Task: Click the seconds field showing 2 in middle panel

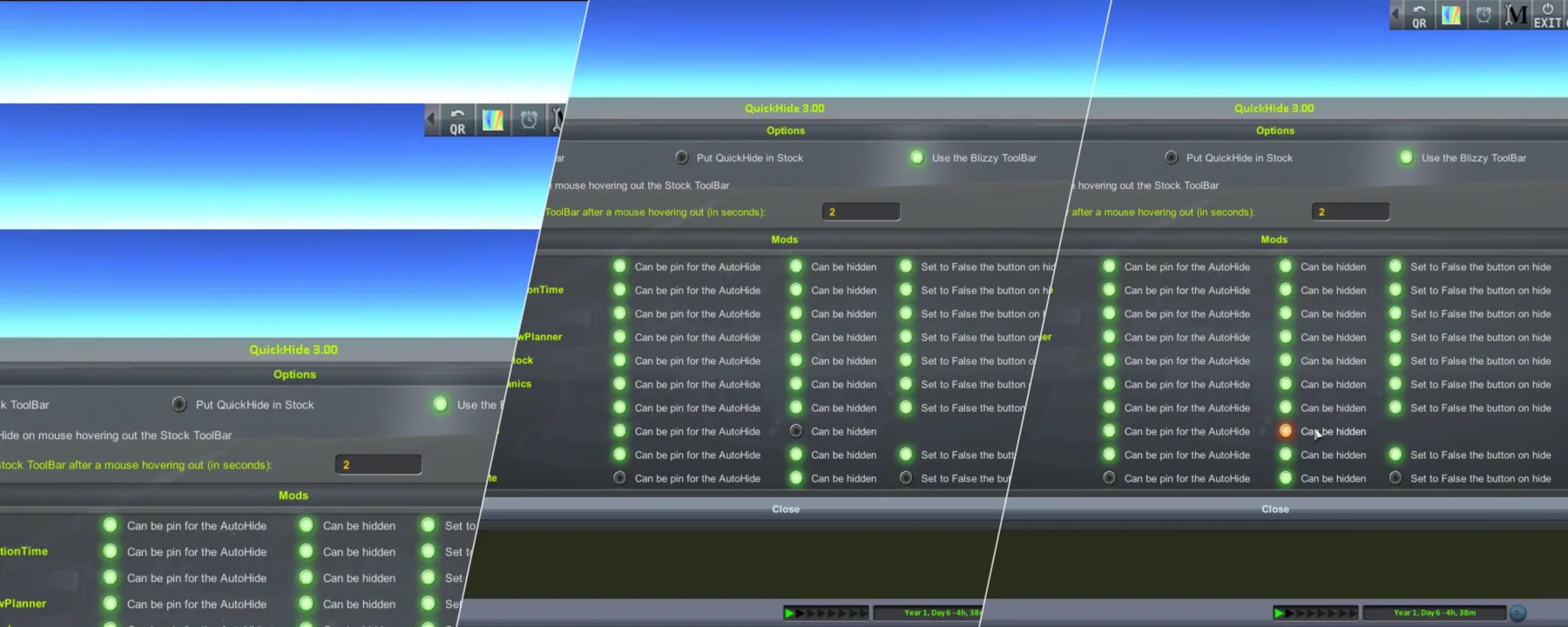Action: [x=861, y=212]
